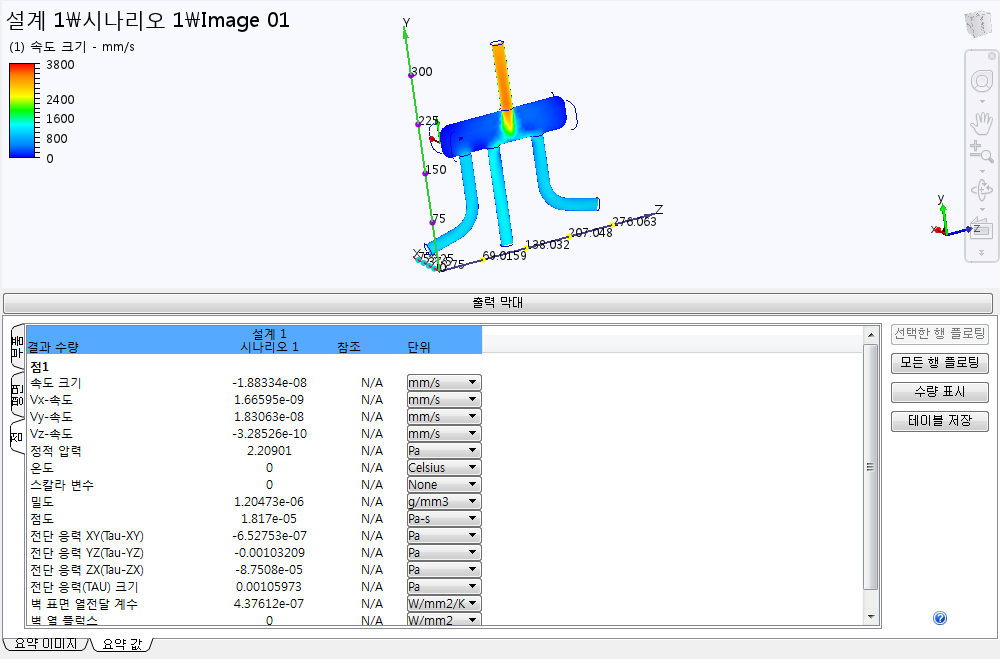Open W/mm2/K dropdown for 벽 표면 열전달 계수
Viewport: 1000px width, 659px height.
[444, 604]
